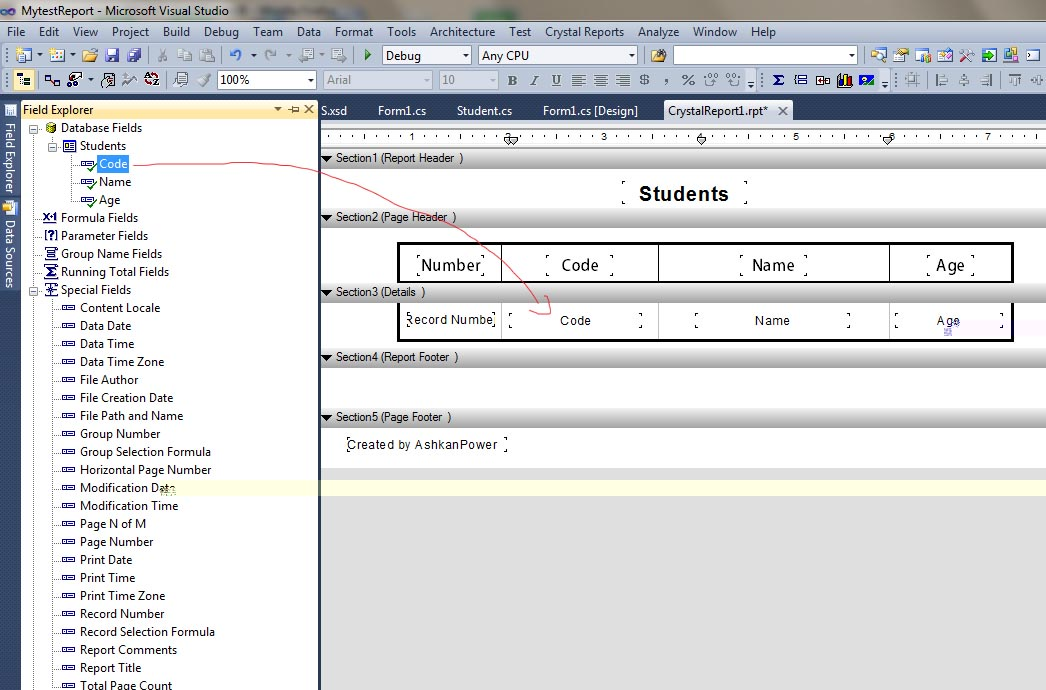Click the Section5 (Page Footer) bar
1046x690 pixels.
click(x=683, y=417)
